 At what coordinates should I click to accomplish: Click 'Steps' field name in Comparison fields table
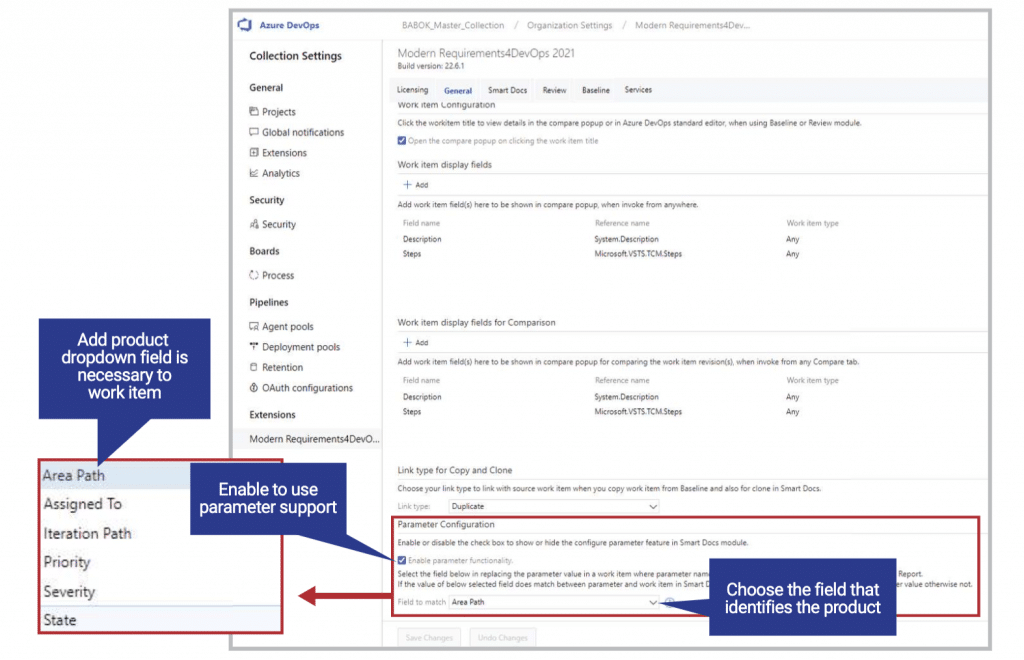tap(412, 412)
